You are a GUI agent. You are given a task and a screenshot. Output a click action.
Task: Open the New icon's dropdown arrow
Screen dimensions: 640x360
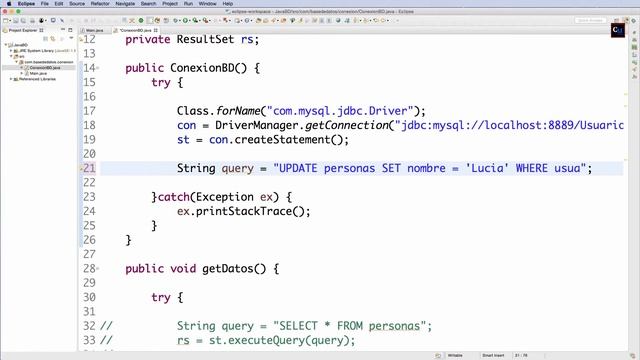(x=10, y=20)
